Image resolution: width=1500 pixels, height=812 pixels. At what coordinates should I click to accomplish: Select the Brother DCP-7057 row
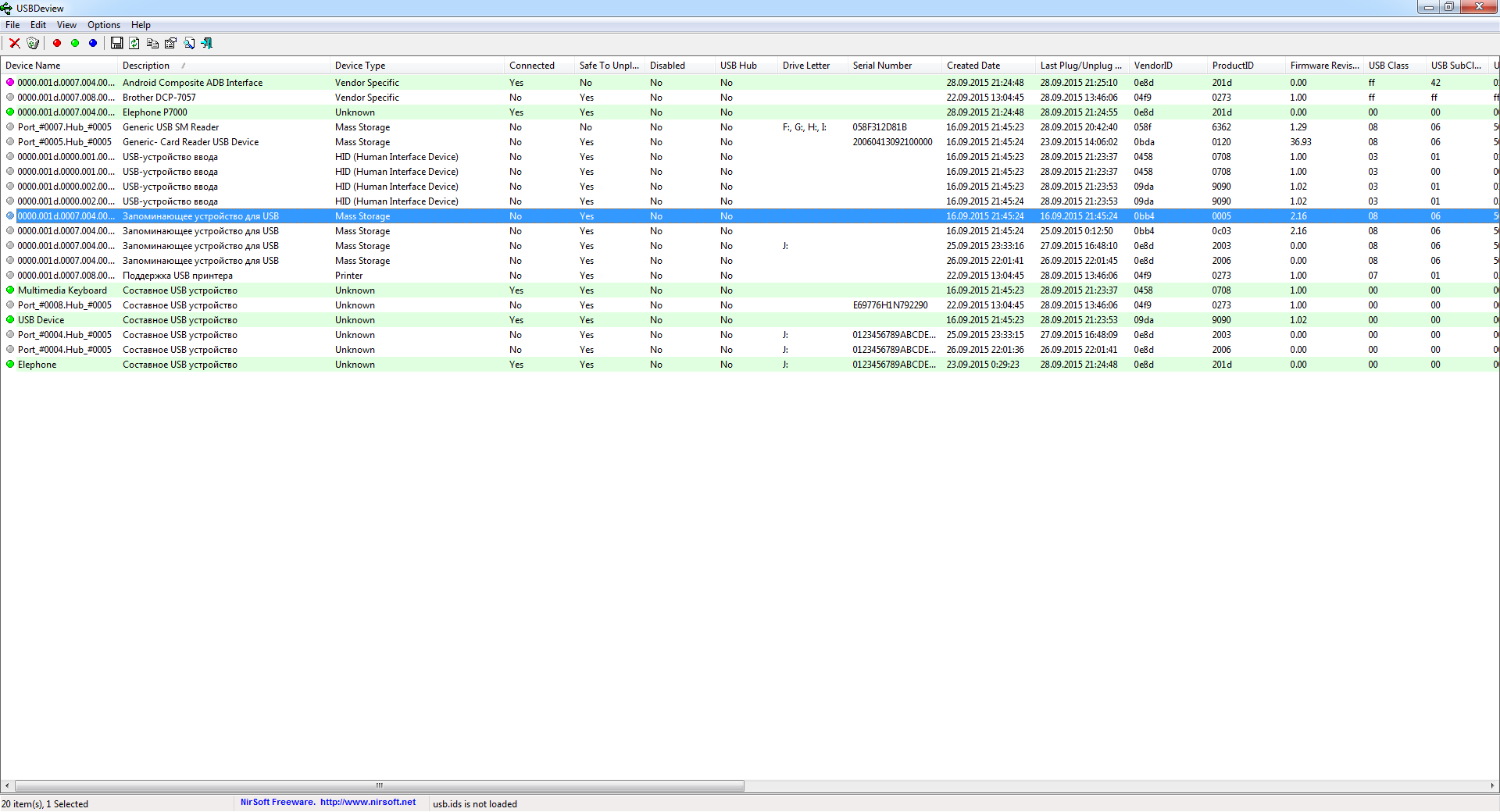[x=159, y=98]
